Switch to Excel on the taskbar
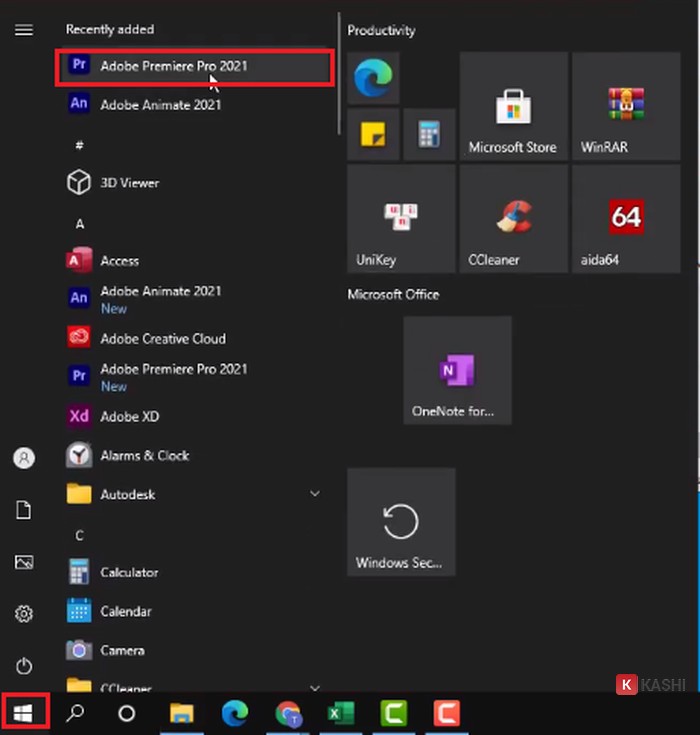Image resolution: width=700 pixels, height=735 pixels. tap(341, 713)
